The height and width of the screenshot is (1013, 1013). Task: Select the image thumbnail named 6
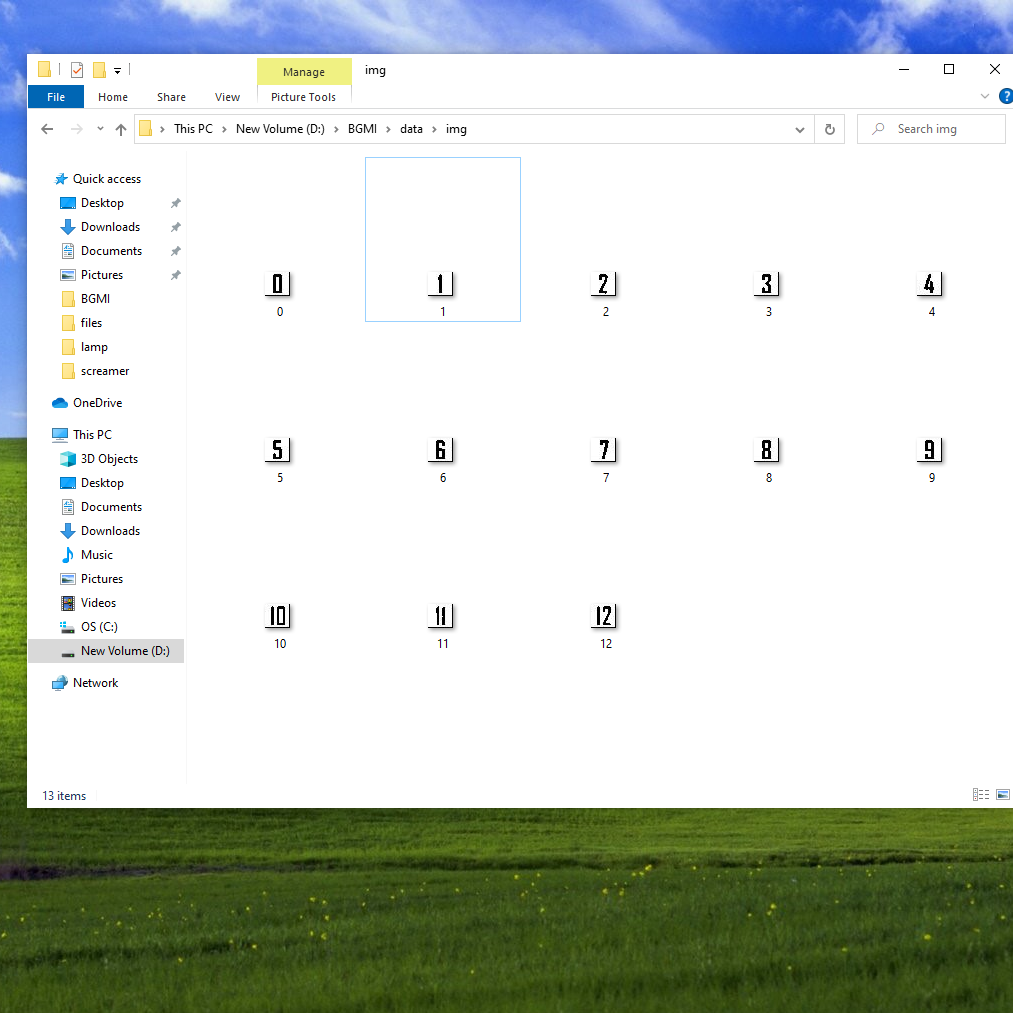[441, 450]
